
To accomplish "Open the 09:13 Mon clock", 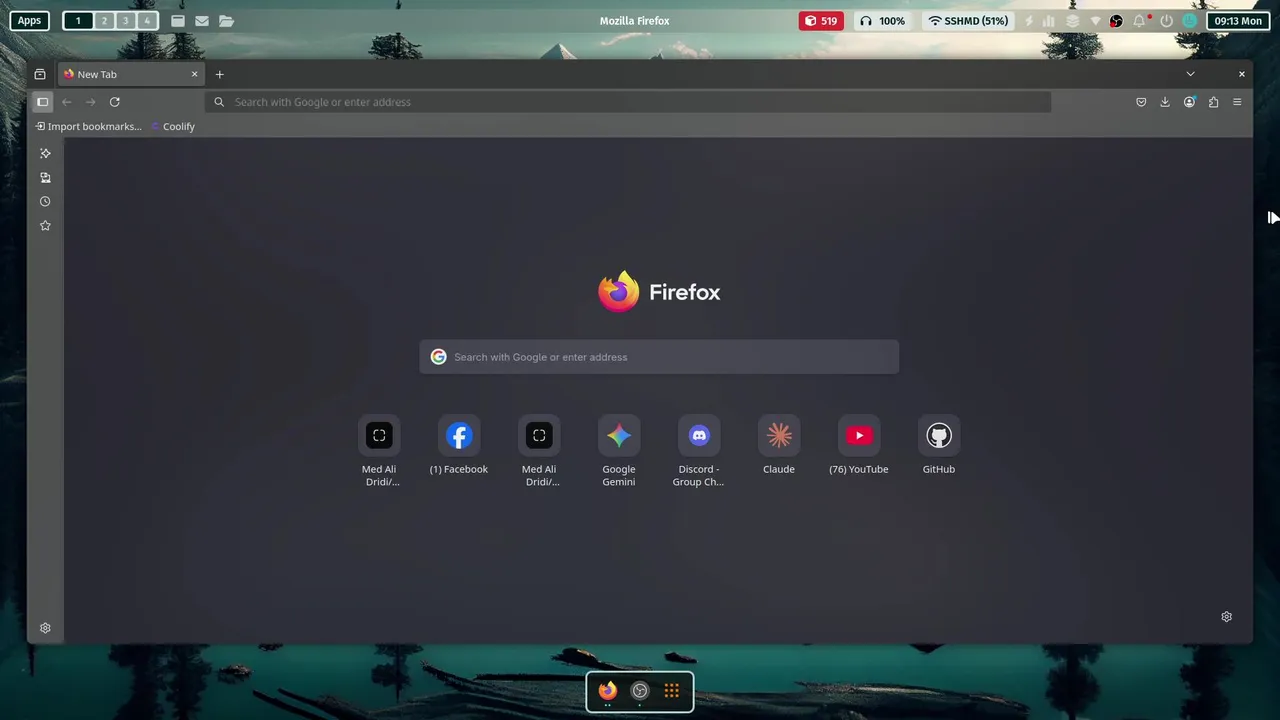I will tap(1238, 20).
